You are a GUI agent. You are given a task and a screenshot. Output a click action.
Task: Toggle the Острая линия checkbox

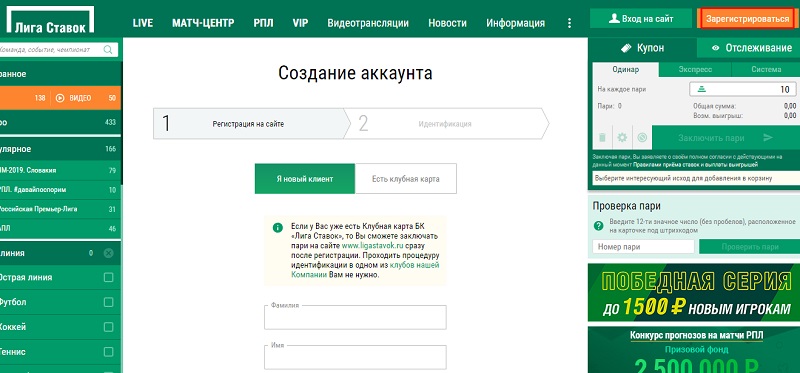[108, 278]
